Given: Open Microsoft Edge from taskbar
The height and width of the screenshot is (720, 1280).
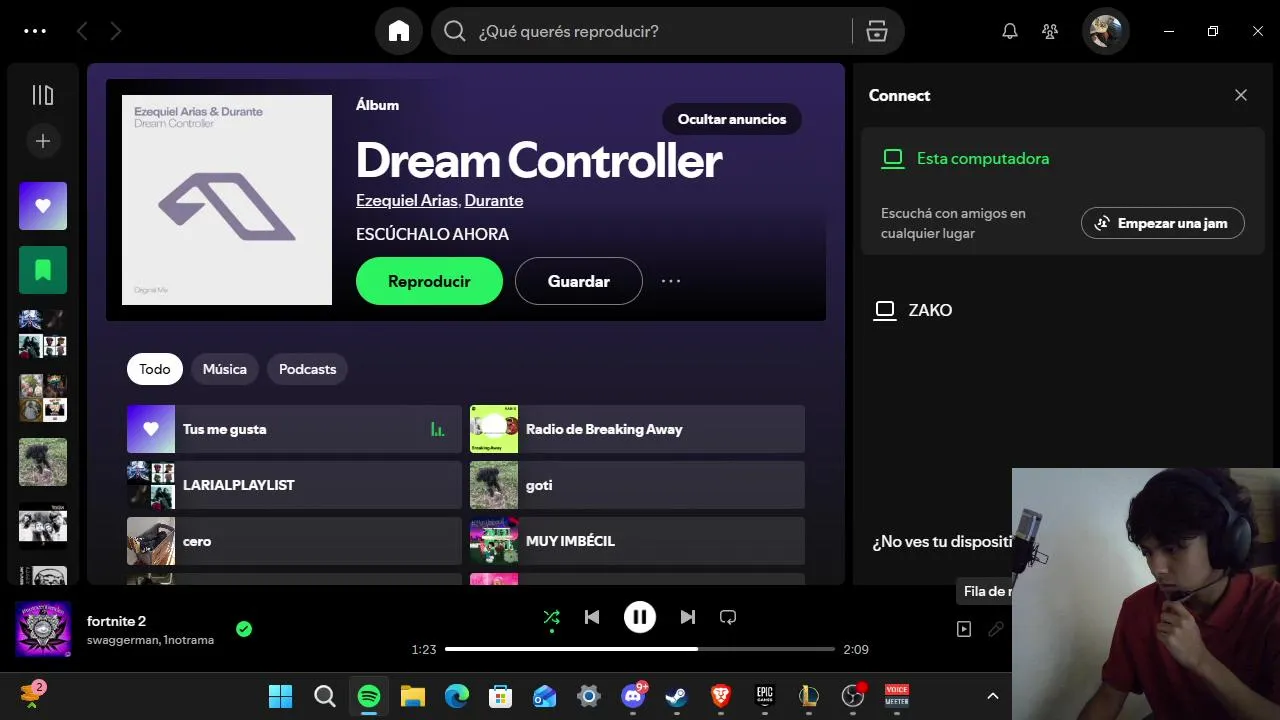Looking at the screenshot, I should click(x=457, y=695).
